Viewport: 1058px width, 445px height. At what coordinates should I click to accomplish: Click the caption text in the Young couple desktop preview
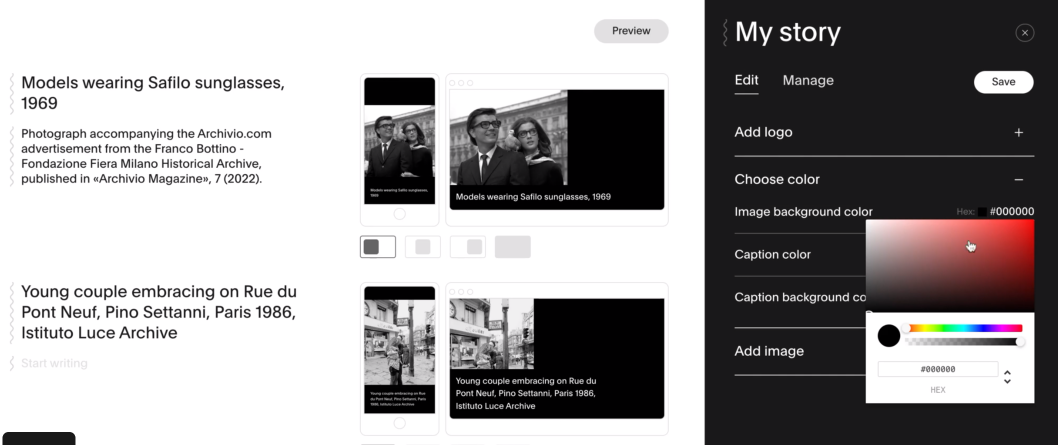[x=526, y=394]
